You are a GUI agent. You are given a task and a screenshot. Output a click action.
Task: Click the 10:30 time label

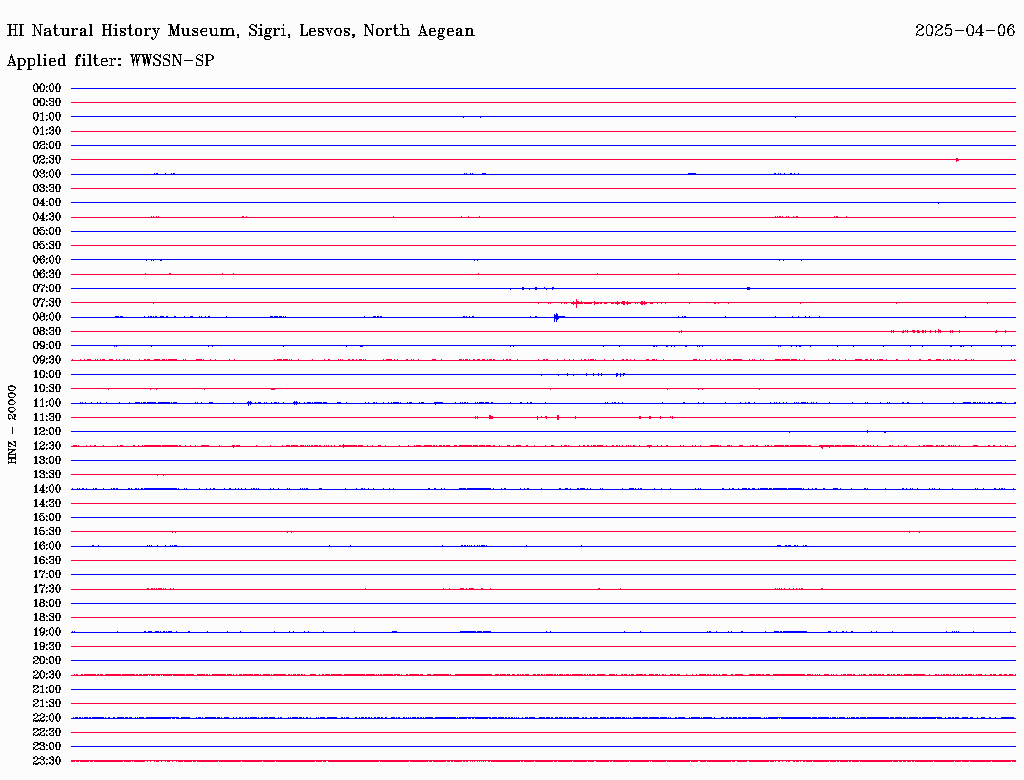[47, 389]
